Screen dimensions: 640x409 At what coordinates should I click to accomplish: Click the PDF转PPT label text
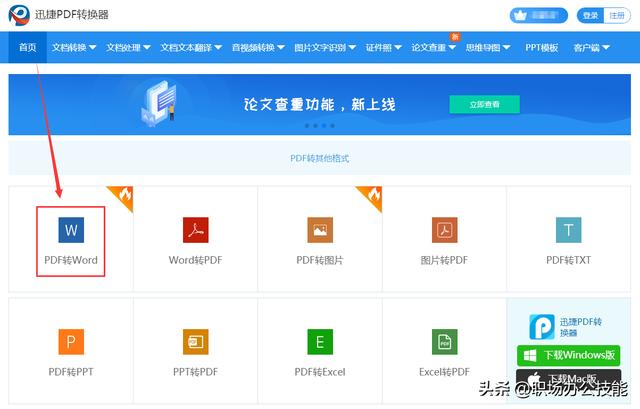[71, 372]
